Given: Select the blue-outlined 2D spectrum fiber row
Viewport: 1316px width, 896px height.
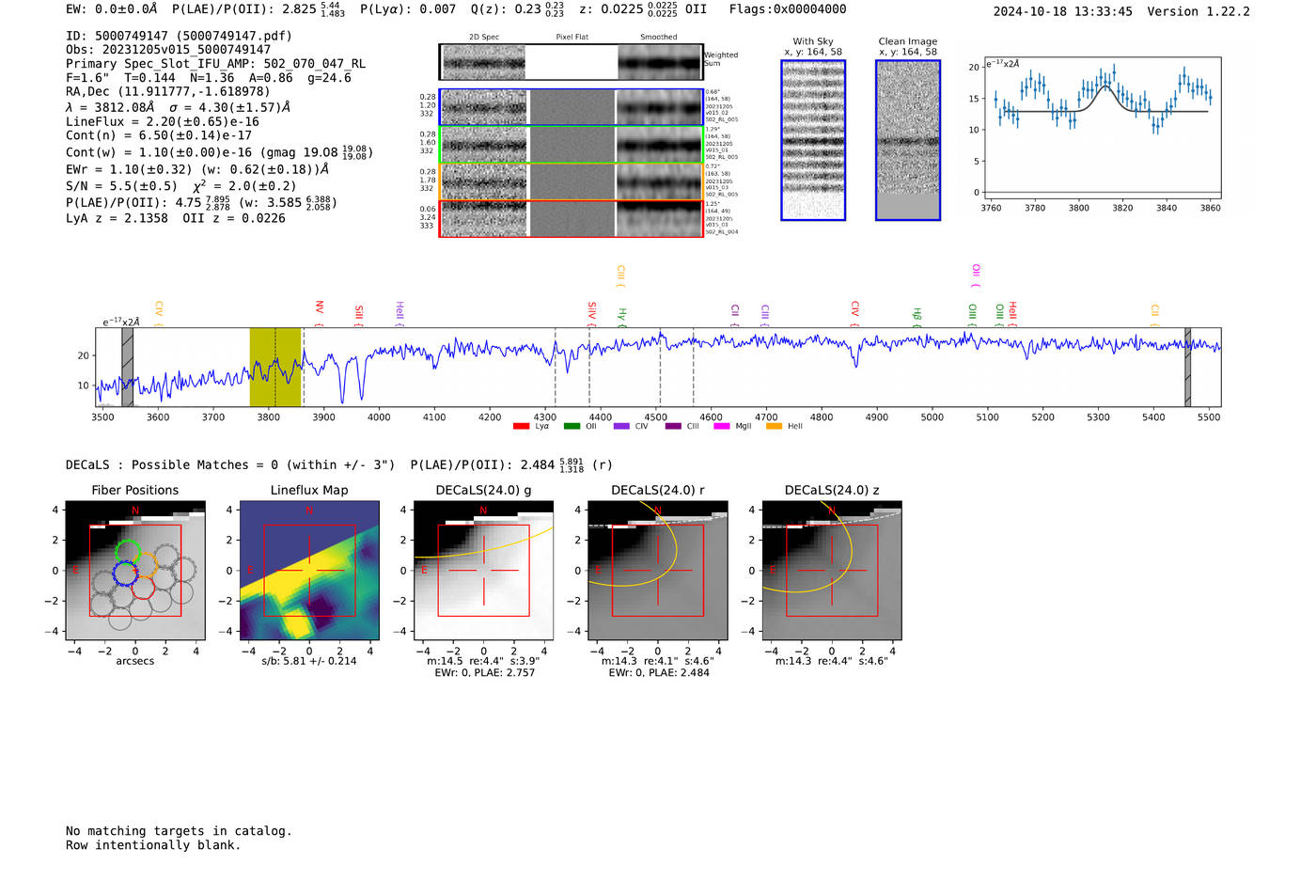Looking at the screenshot, I should click(x=572, y=107).
